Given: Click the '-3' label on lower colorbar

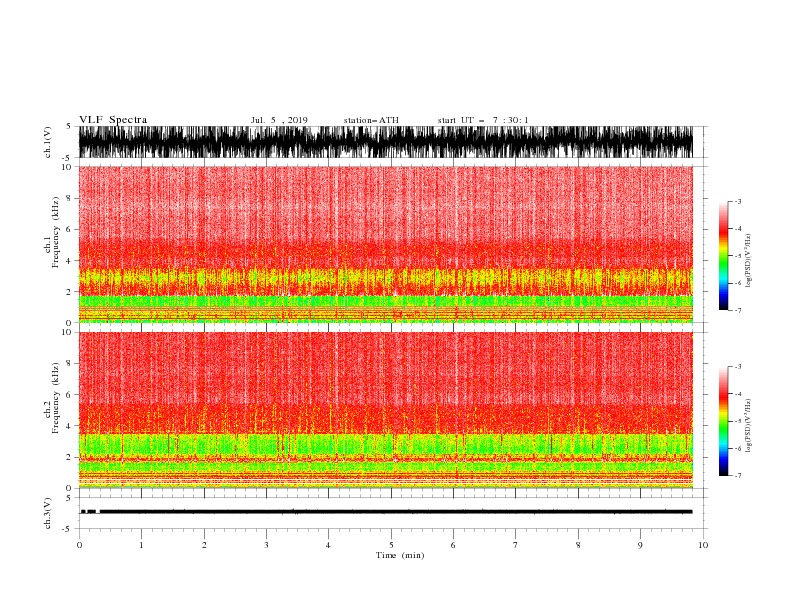Looking at the screenshot, I should (737, 367).
